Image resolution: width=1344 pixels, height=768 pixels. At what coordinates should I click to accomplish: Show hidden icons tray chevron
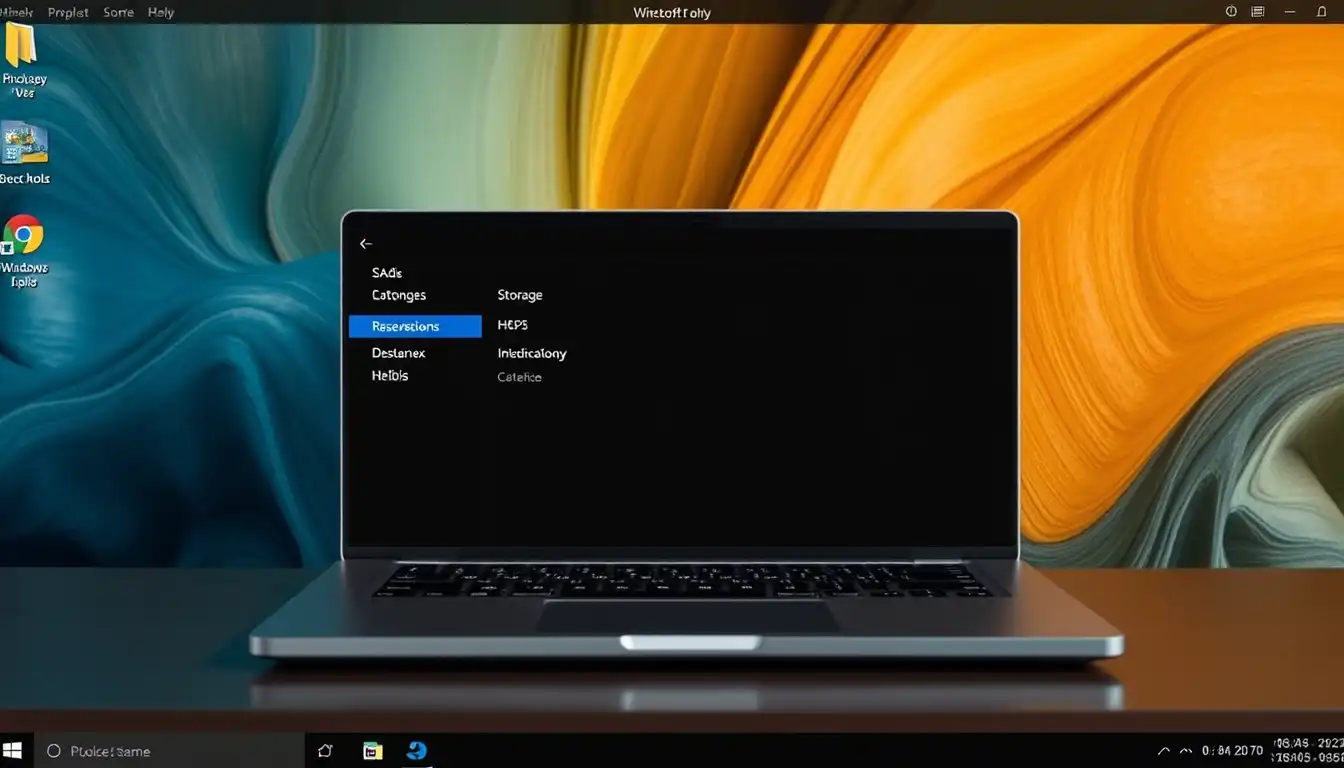click(1164, 751)
